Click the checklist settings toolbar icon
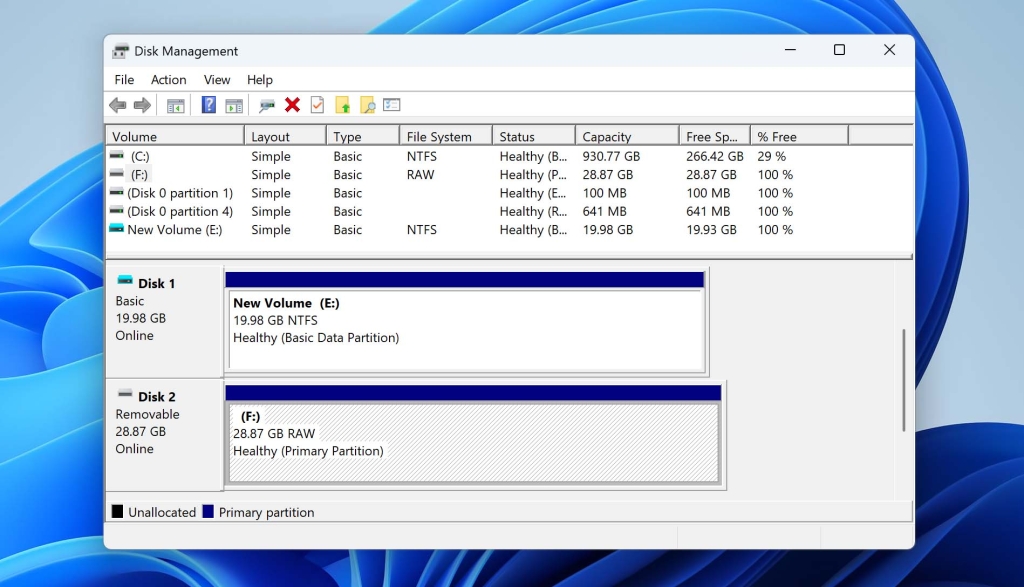This screenshot has width=1024, height=587. pos(392,104)
